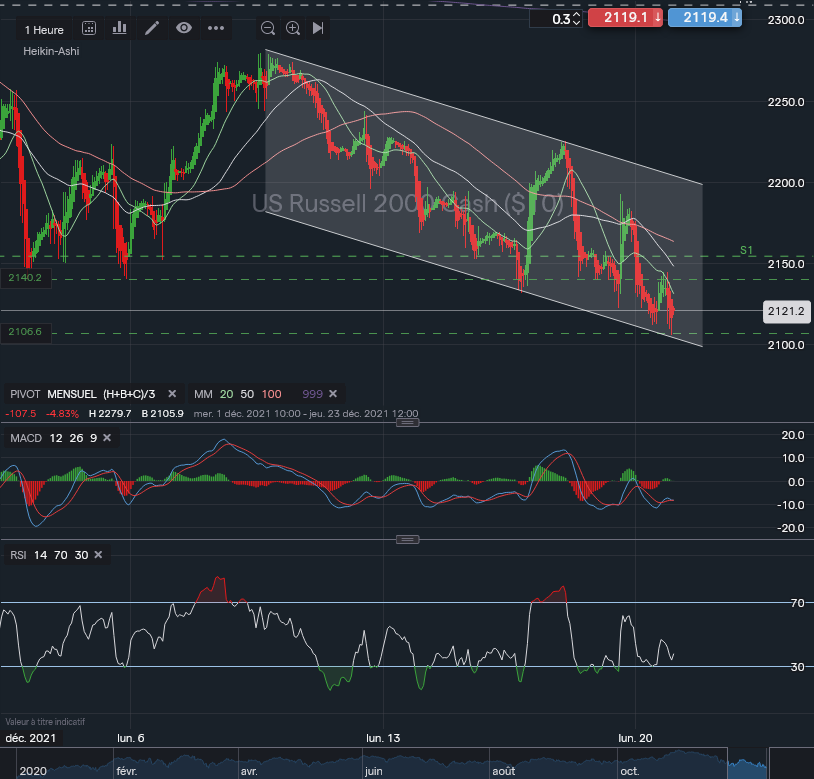Click the highlighted range window in the overview navigator
The height and width of the screenshot is (779, 814).
pyautogui.click(x=748, y=763)
